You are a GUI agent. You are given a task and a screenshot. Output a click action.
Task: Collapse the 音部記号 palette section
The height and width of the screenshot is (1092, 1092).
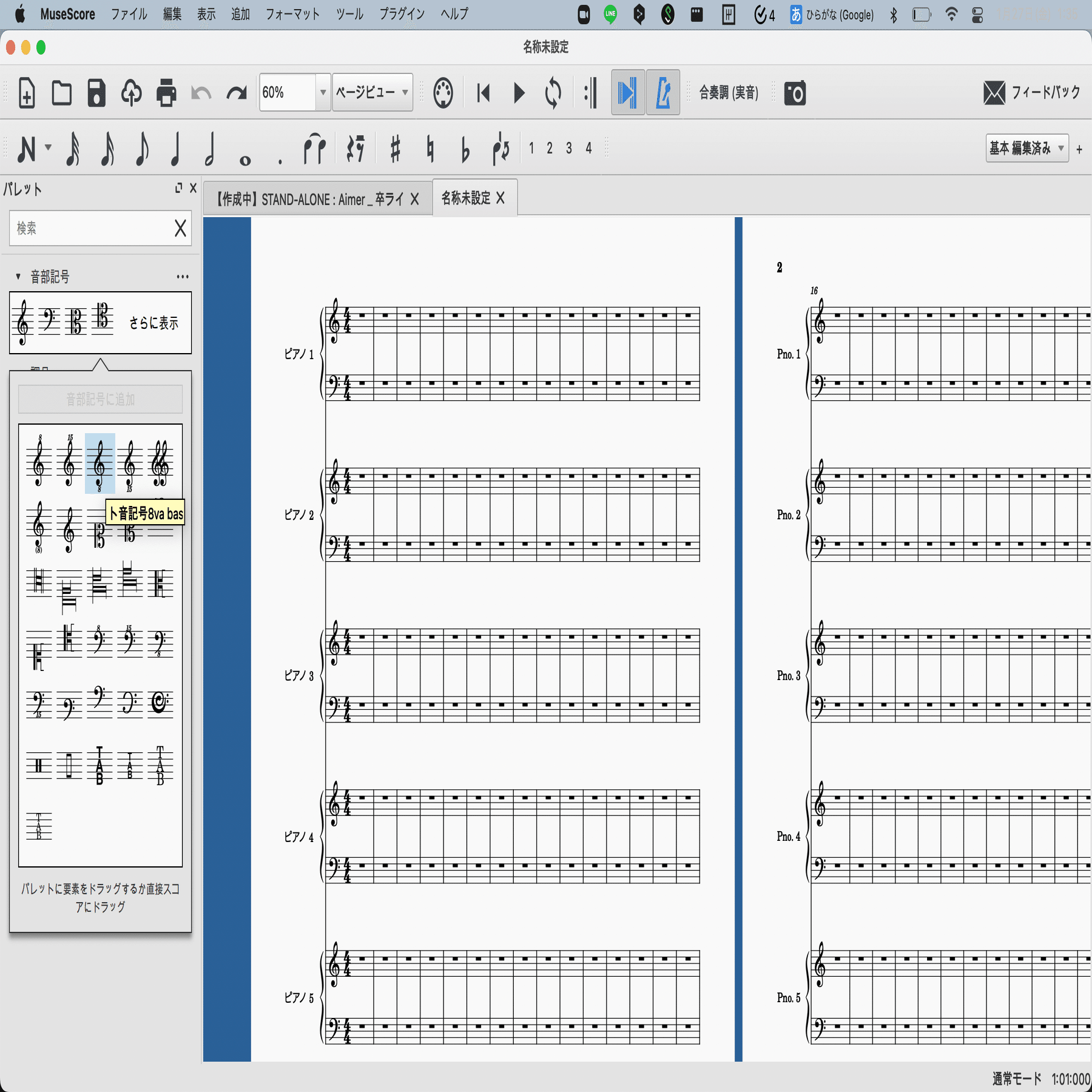(x=18, y=277)
